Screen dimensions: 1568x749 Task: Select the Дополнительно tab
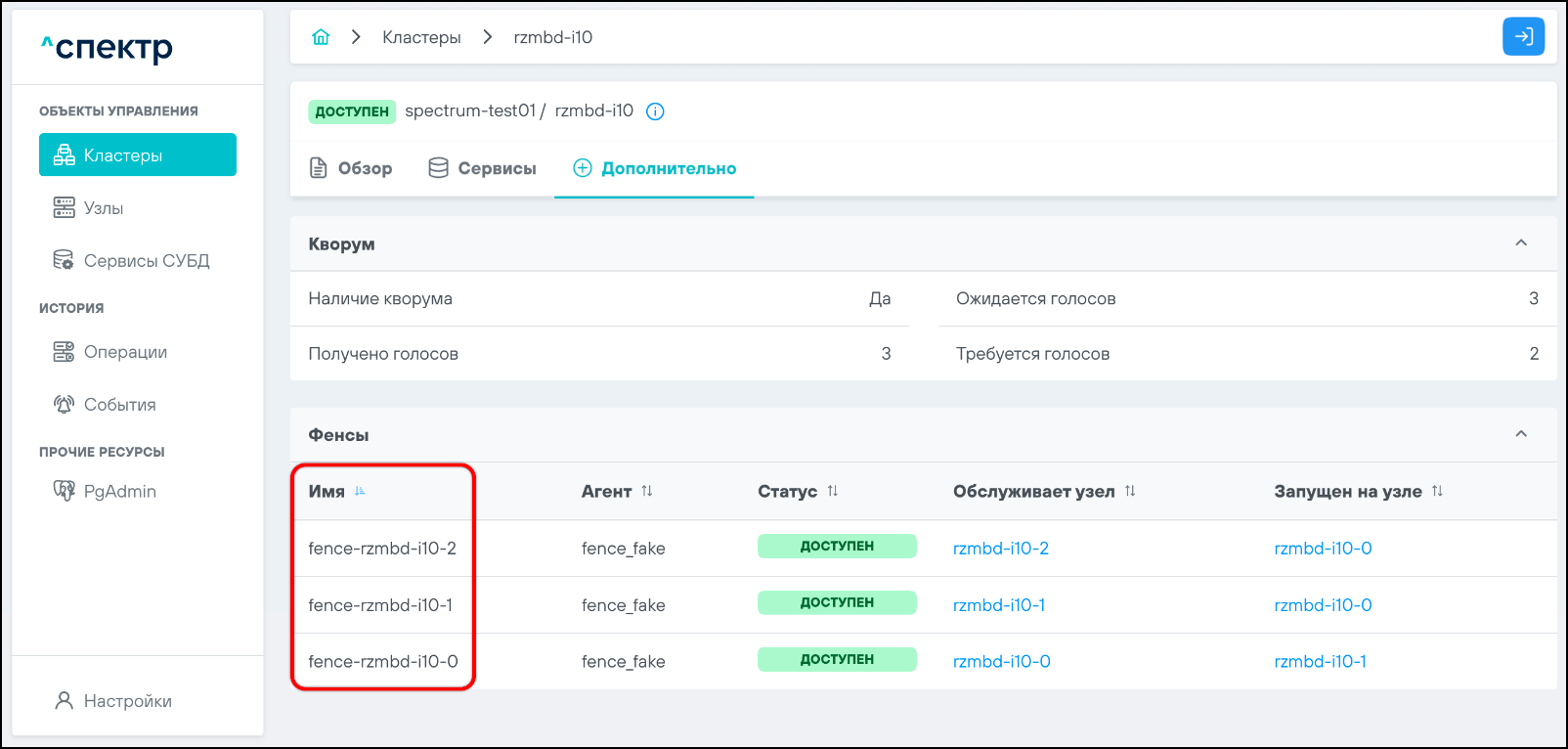click(655, 168)
